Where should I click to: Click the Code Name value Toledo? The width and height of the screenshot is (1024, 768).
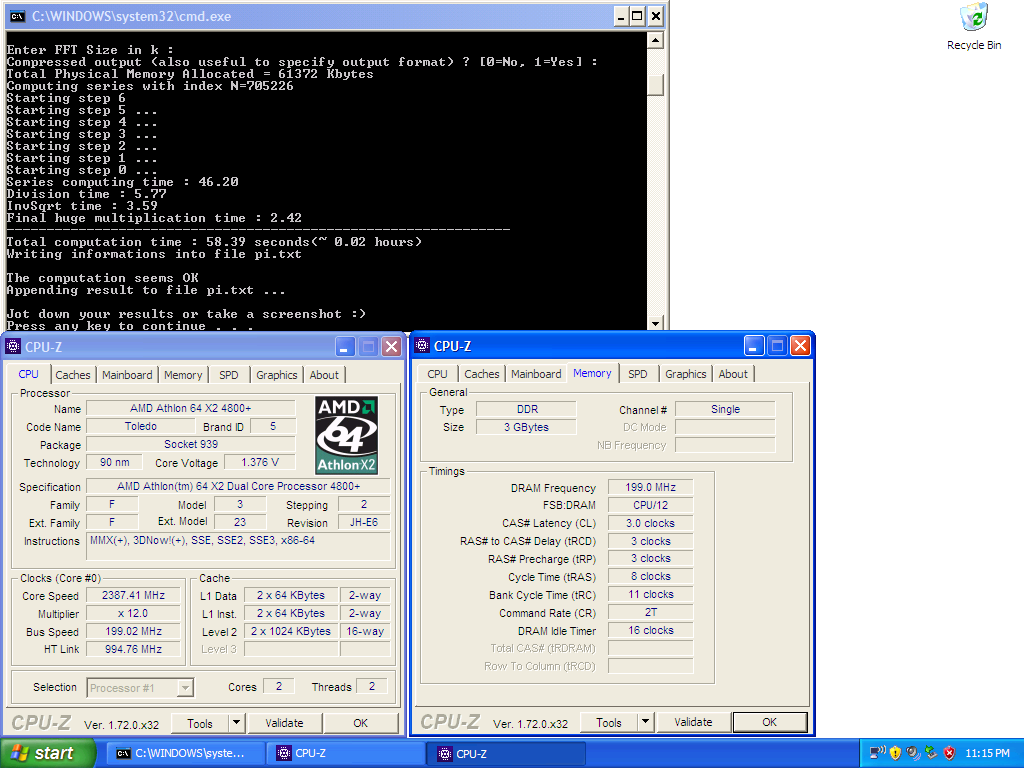click(x=141, y=426)
